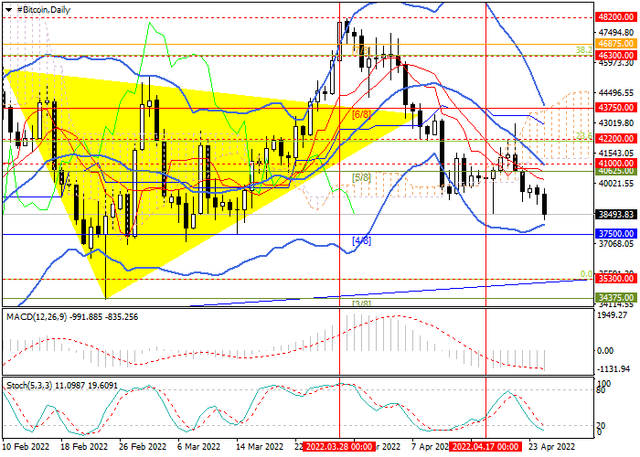Click the 41543.05 axis value
640x457 pixels.
pyautogui.click(x=616, y=153)
